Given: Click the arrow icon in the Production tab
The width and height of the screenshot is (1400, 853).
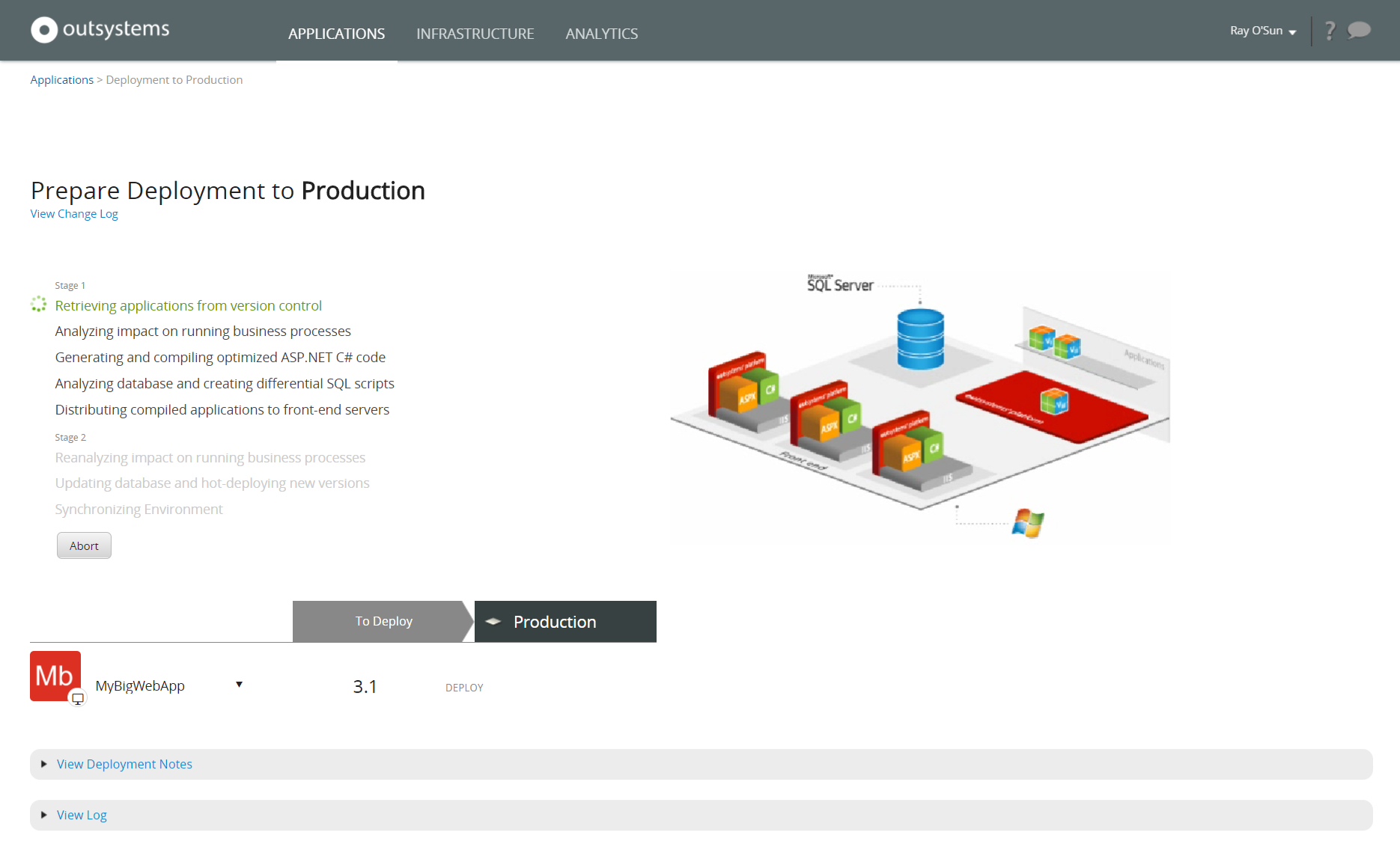Looking at the screenshot, I should (493, 621).
